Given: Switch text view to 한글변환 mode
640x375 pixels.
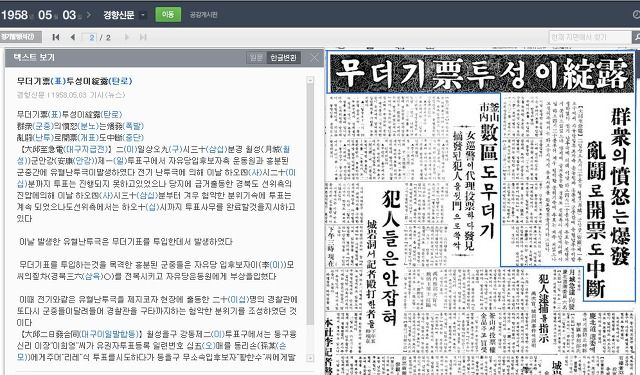Looking at the screenshot, I should pyautogui.click(x=283, y=58).
